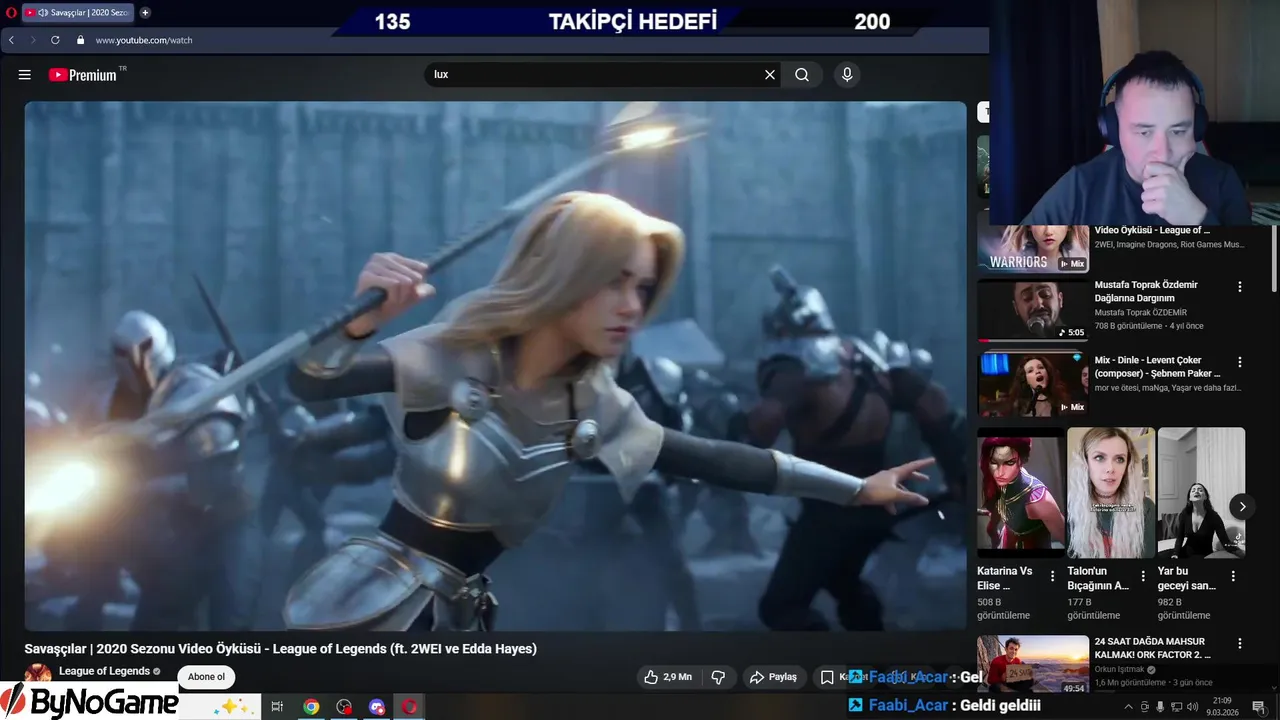Start voice search with microphone icon

[847, 75]
